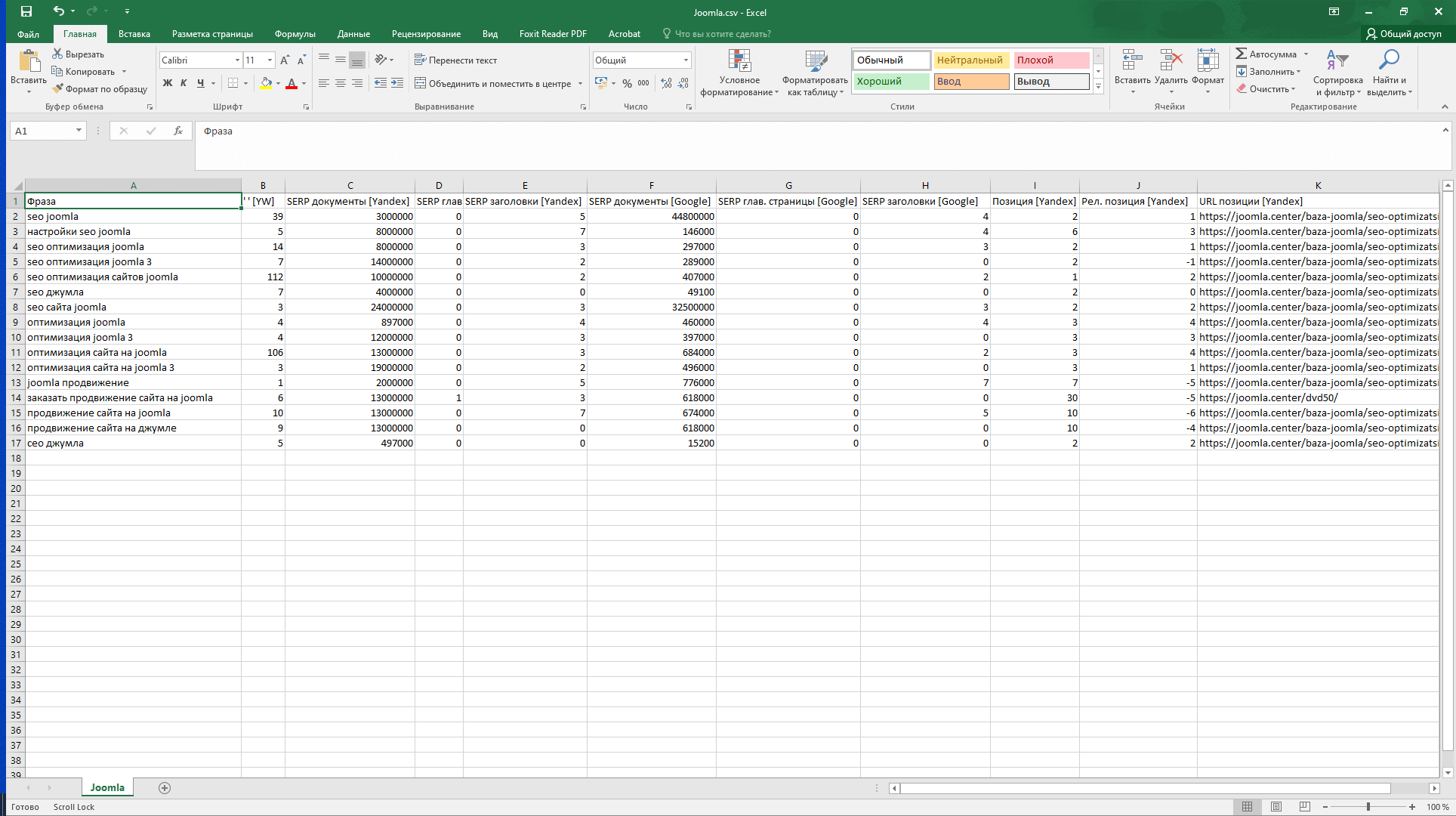Click the Sort and Filter icon
Image resolution: width=1456 pixels, height=816 pixels.
[x=1337, y=60]
